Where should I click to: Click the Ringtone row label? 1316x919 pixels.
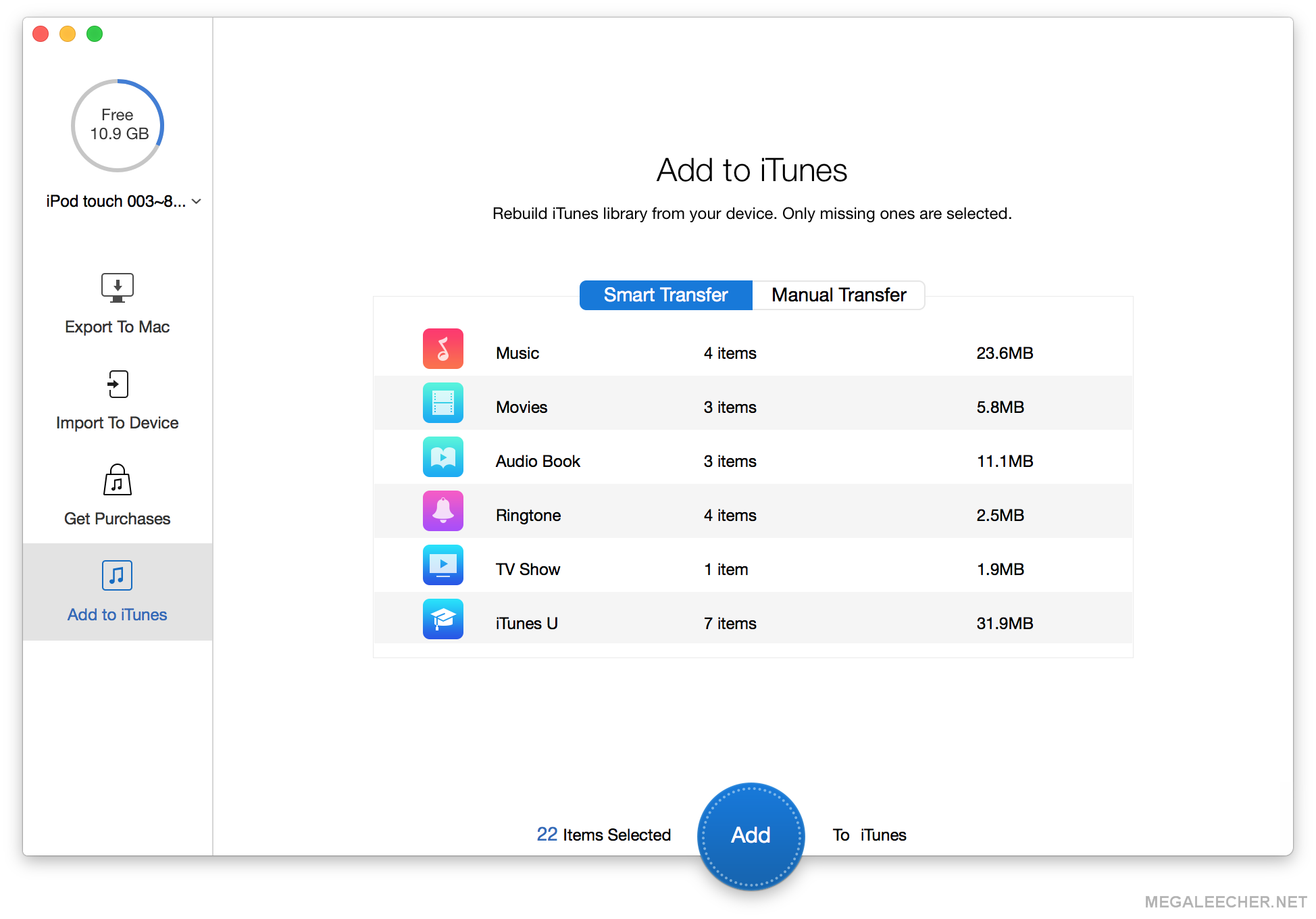pos(528,516)
